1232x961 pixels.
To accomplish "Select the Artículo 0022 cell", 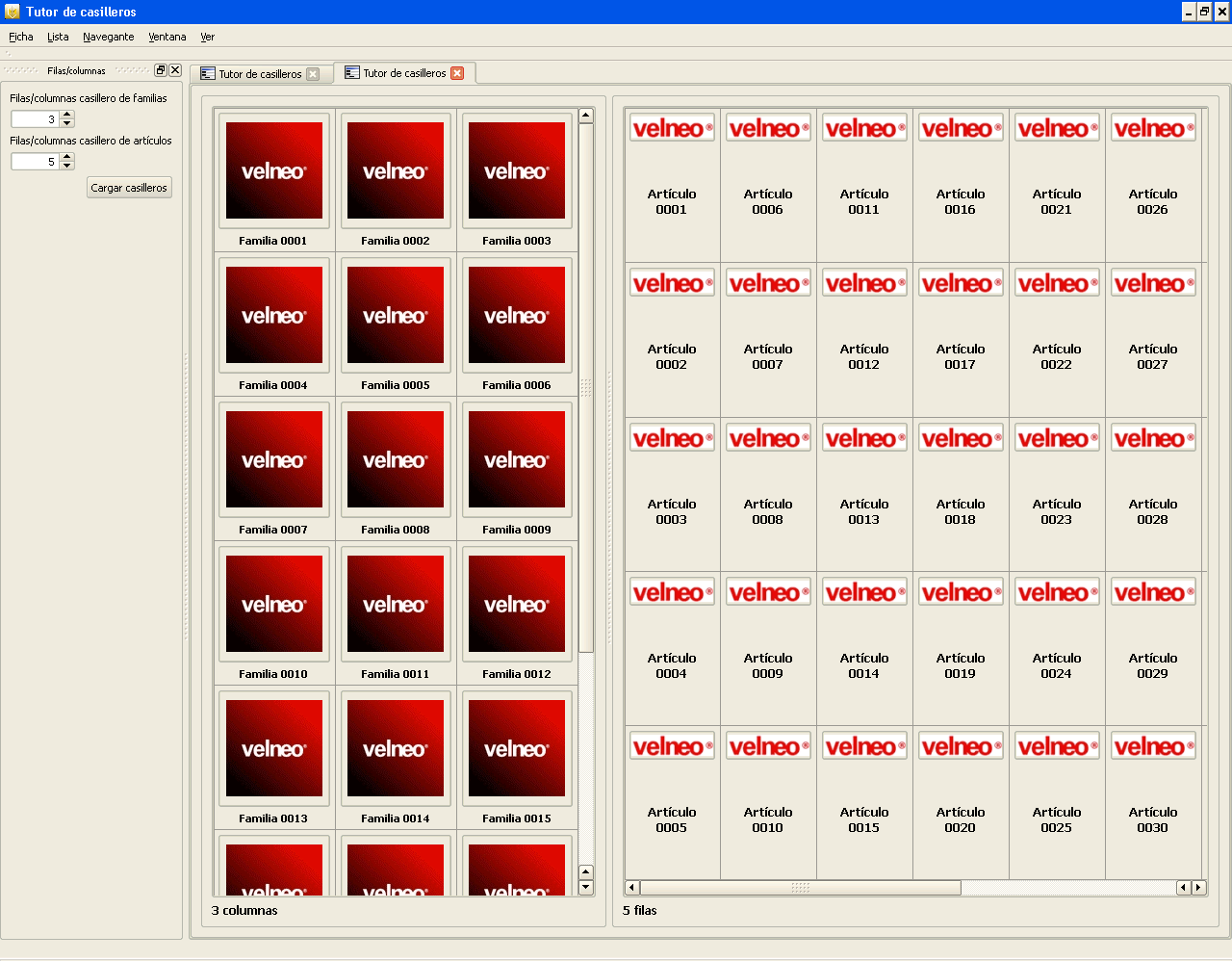I will [1057, 340].
